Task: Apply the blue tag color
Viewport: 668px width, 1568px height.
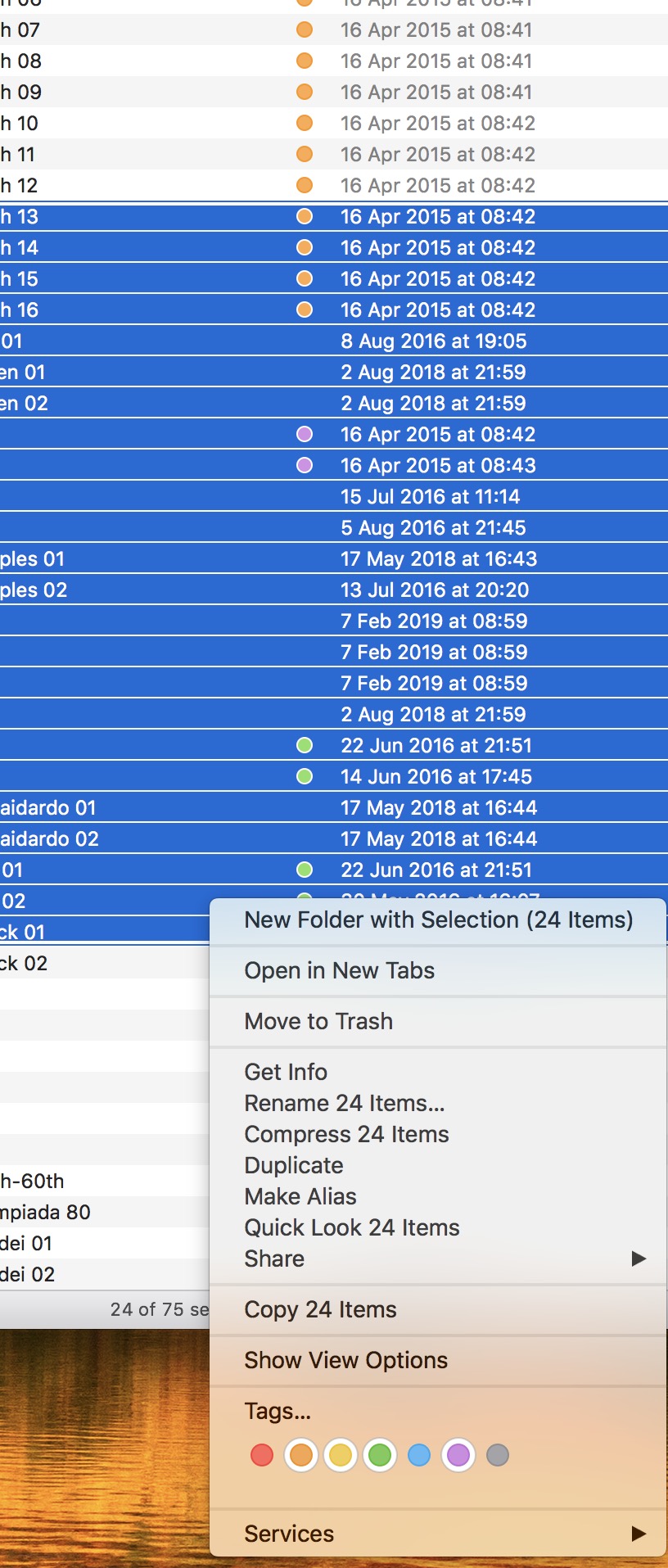Action: click(x=419, y=1455)
